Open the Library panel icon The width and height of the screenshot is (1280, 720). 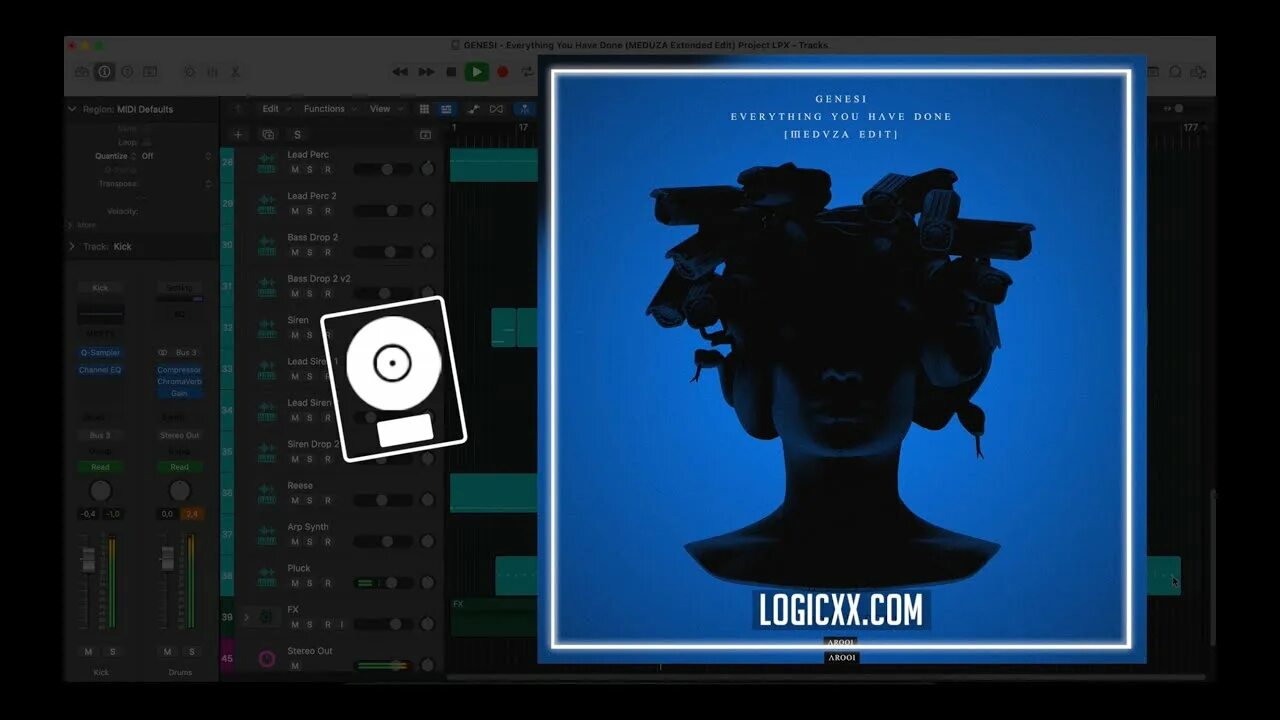[x=82, y=72]
